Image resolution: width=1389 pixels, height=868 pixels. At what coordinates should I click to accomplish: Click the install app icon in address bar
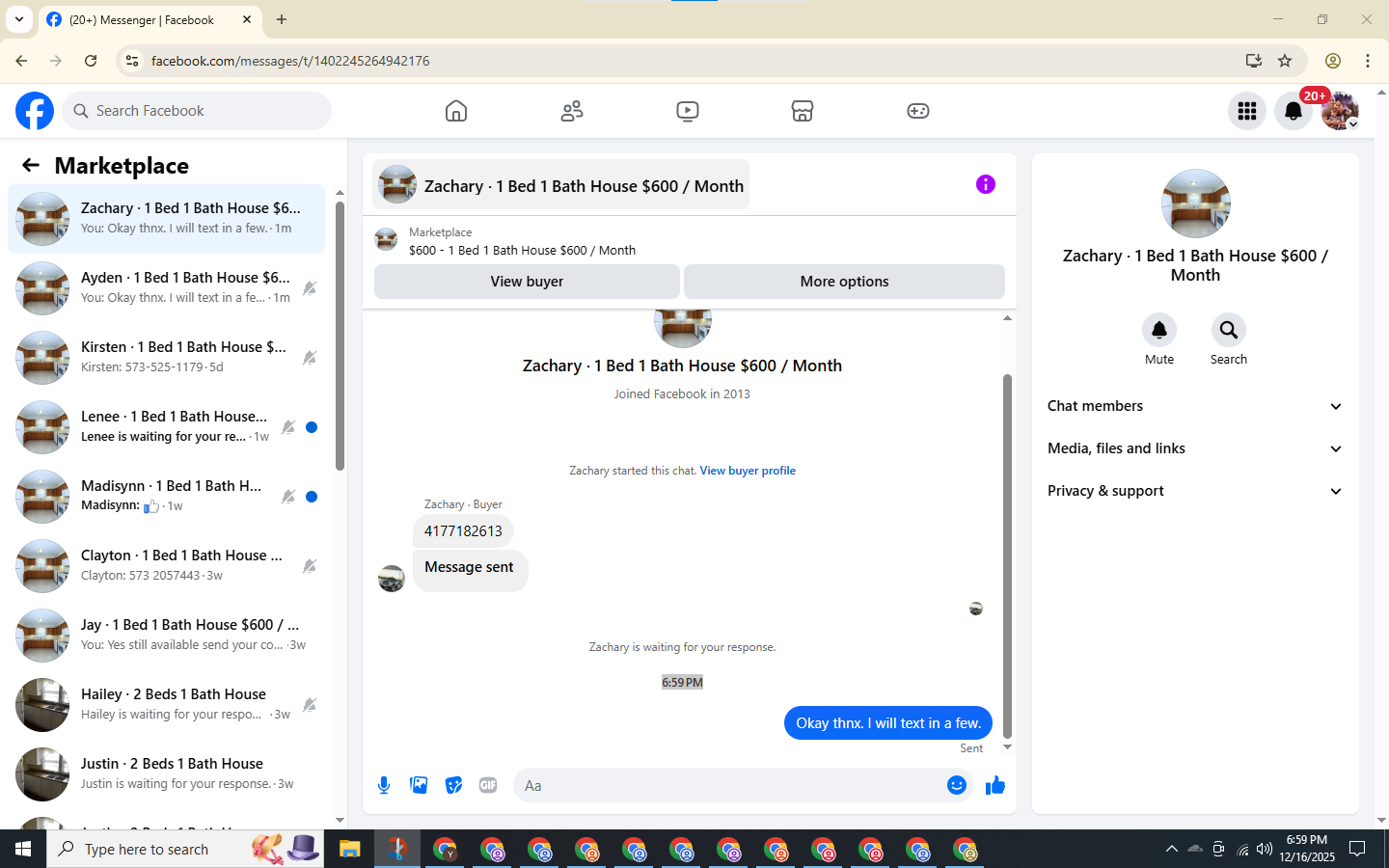1253,61
